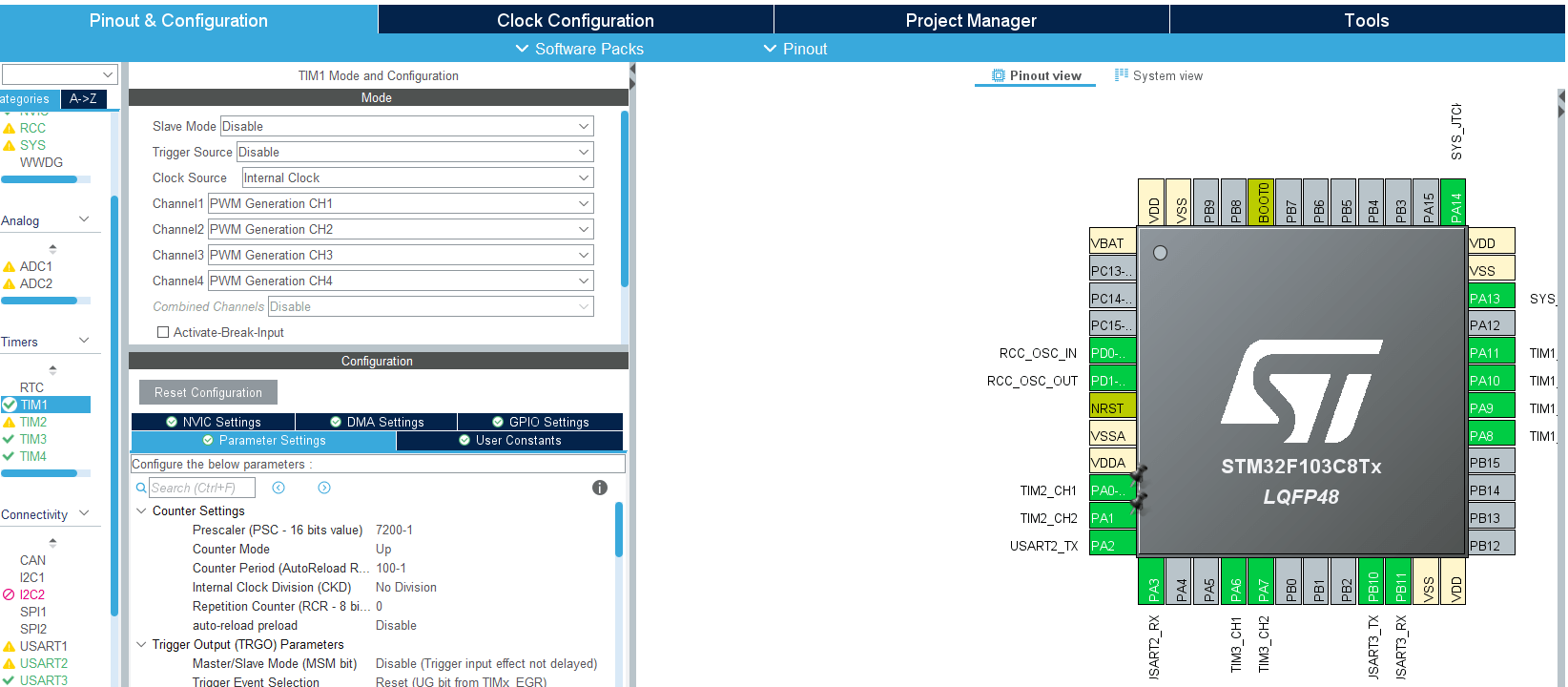The image size is (1568, 687).
Task: Click the Prescaler value 7200-1
Action: point(394,530)
